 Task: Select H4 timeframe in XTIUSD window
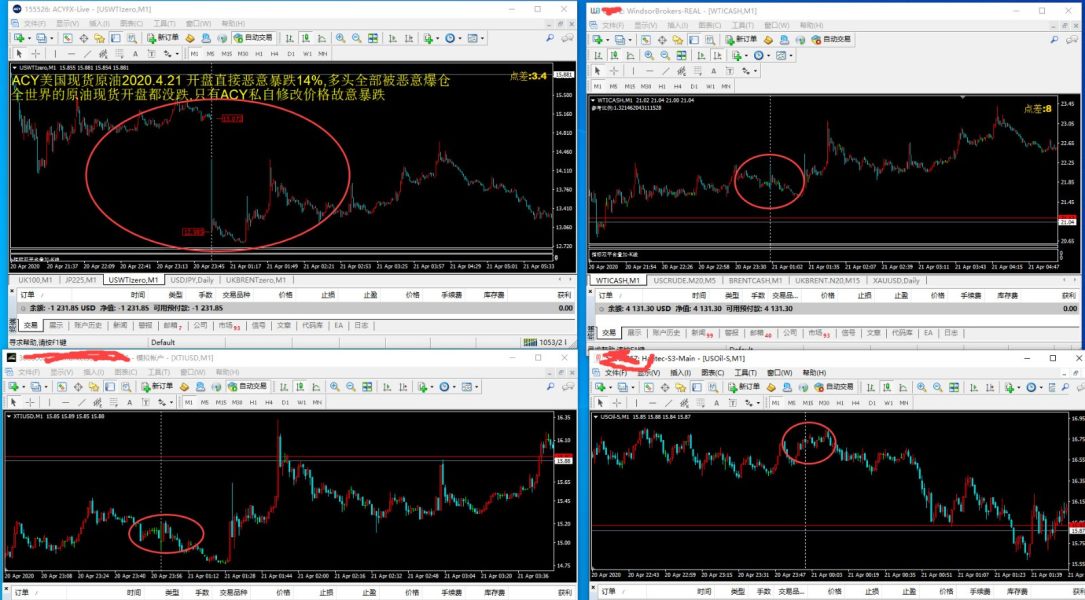coord(269,402)
